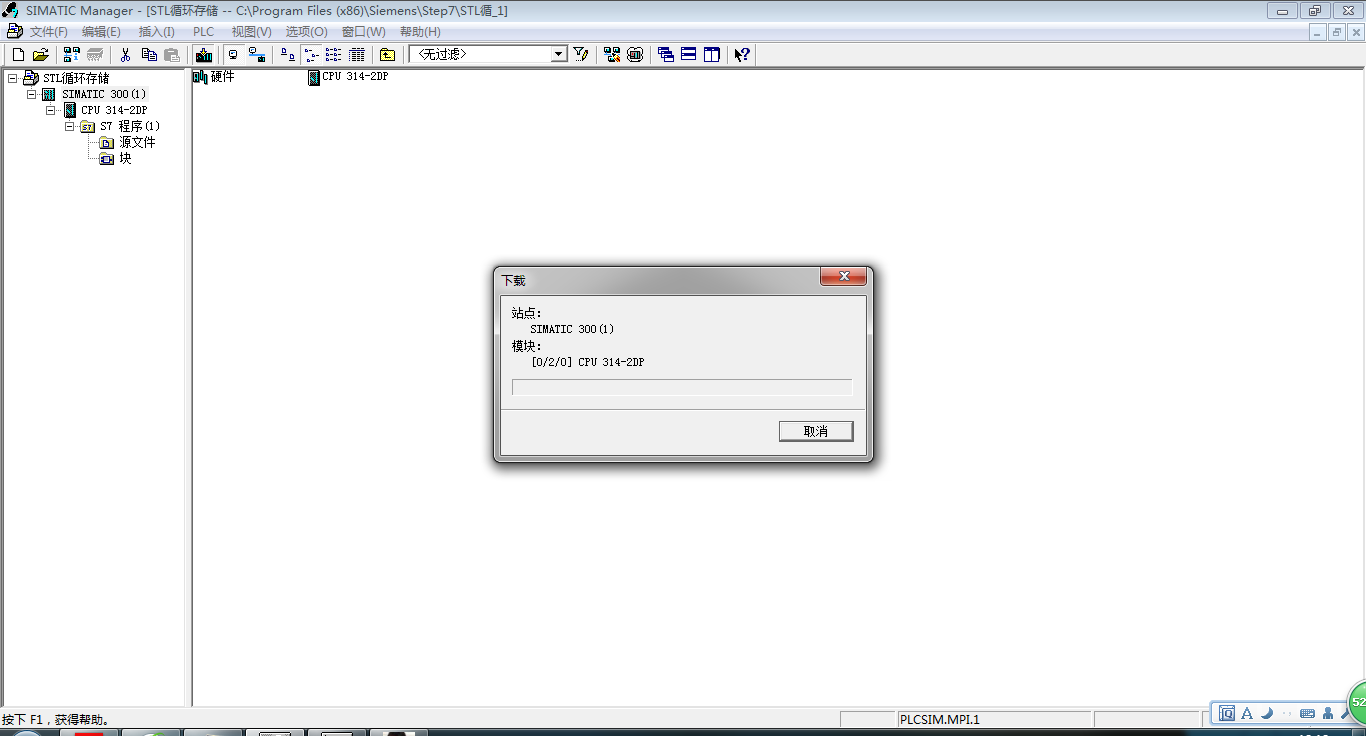Select S7 程序(1) in the project tree

coord(130,126)
